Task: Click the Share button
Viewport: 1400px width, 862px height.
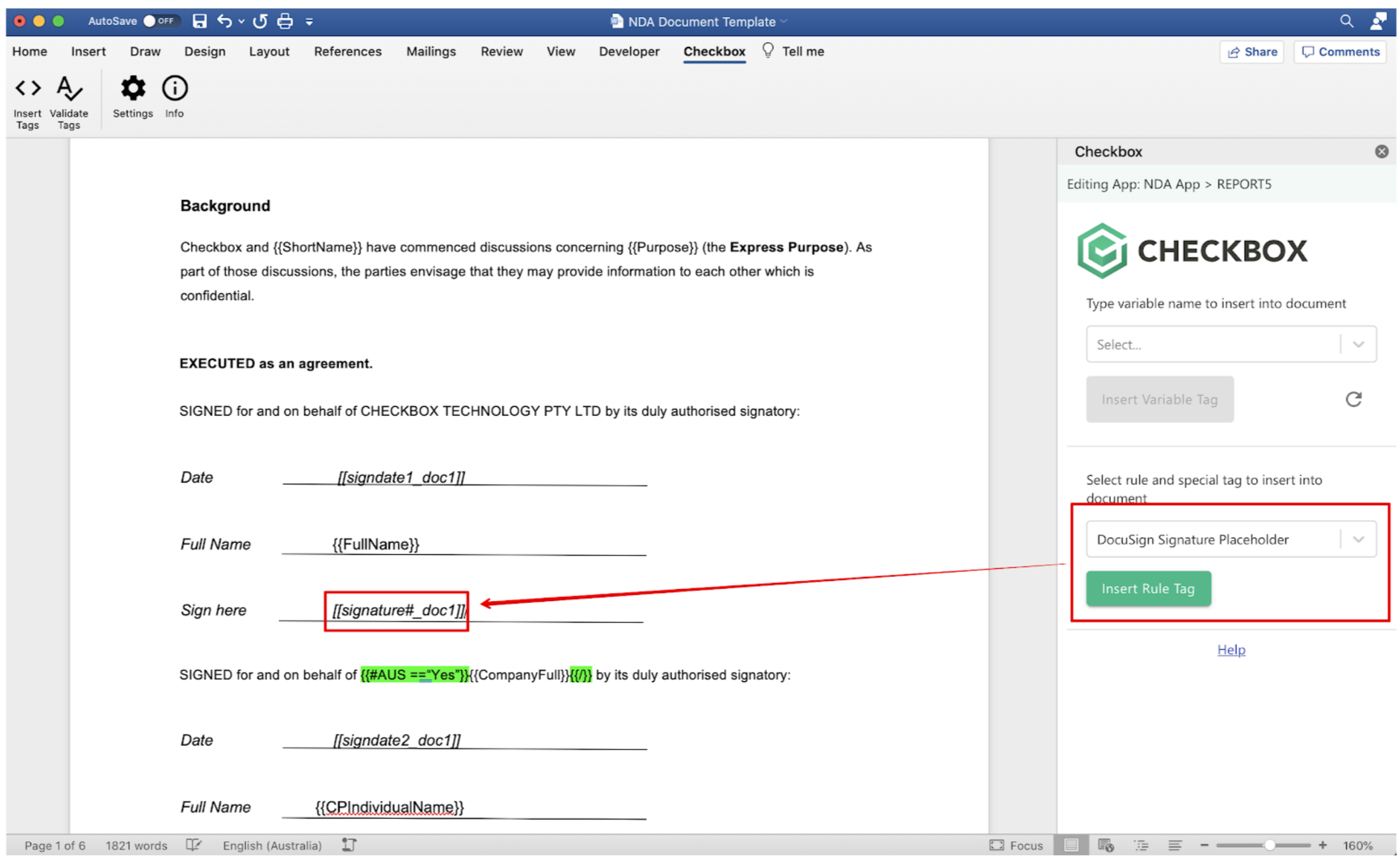Action: click(x=1251, y=52)
